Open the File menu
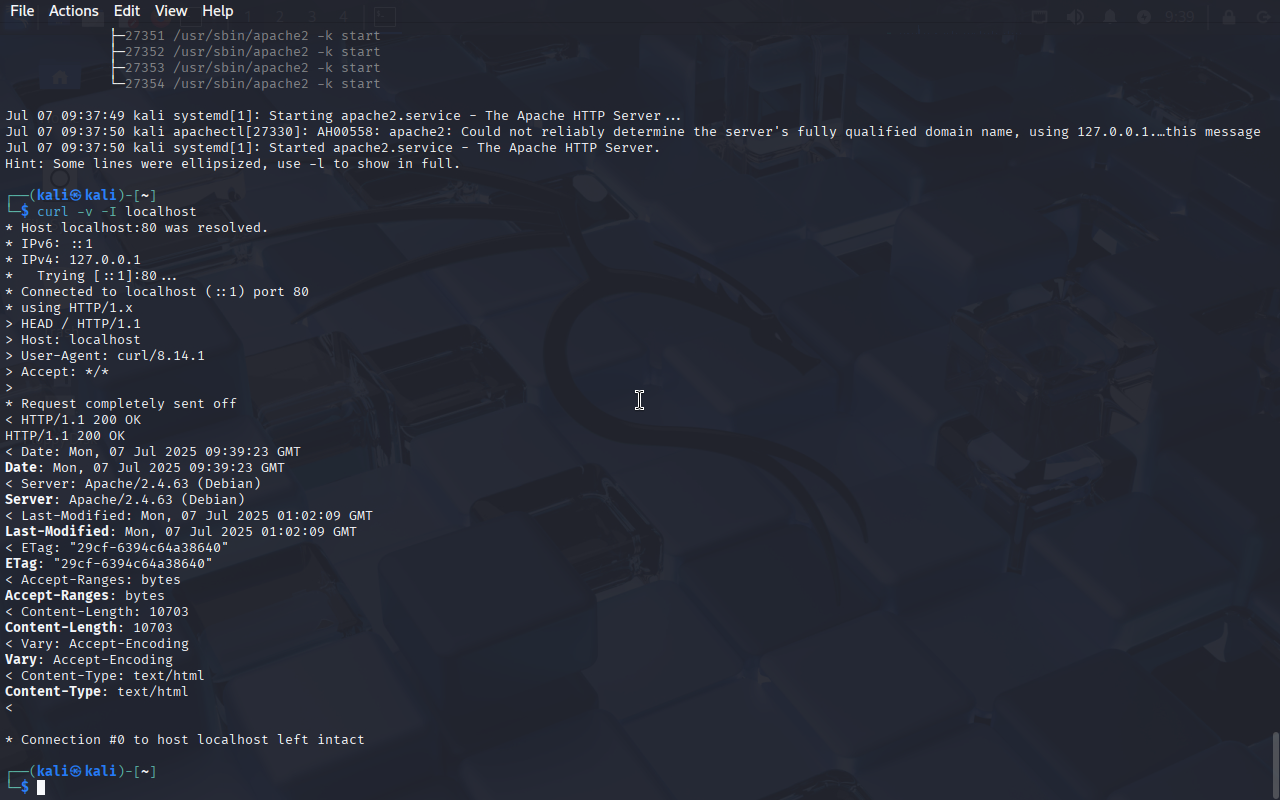1280x800 pixels. tap(21, 11)
